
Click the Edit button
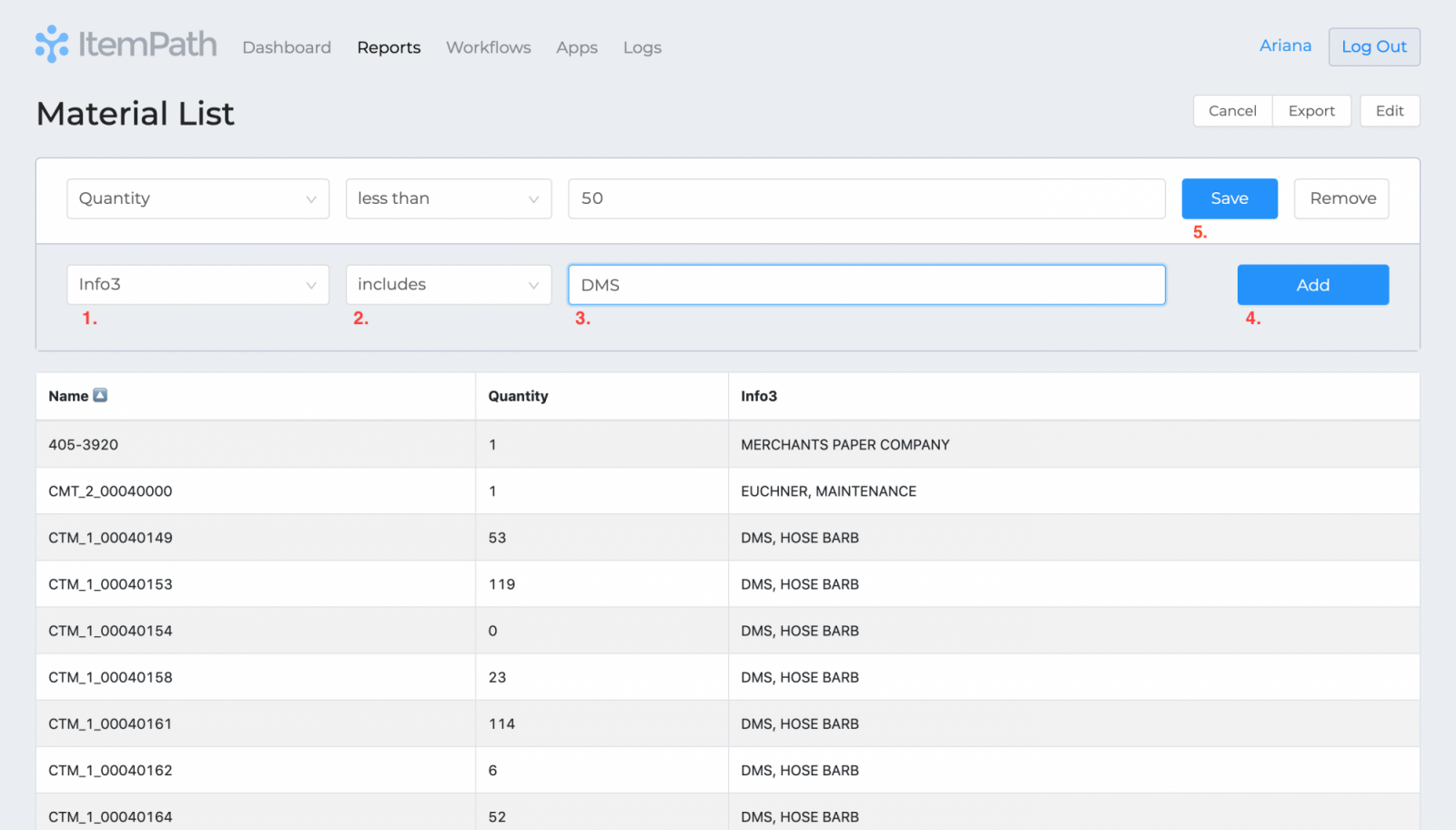pos(1390,111)
